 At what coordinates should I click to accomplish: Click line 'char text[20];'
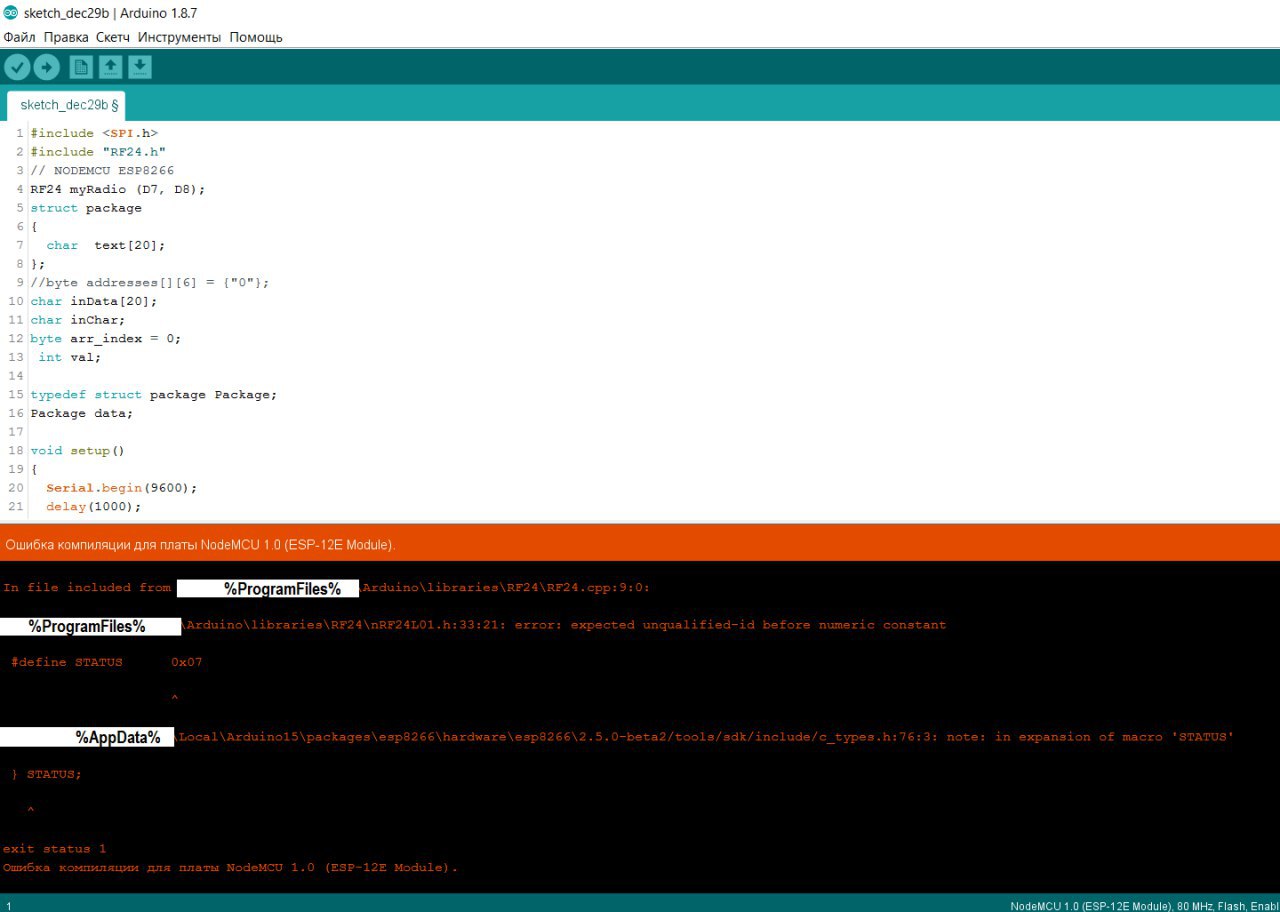[106, 245]
